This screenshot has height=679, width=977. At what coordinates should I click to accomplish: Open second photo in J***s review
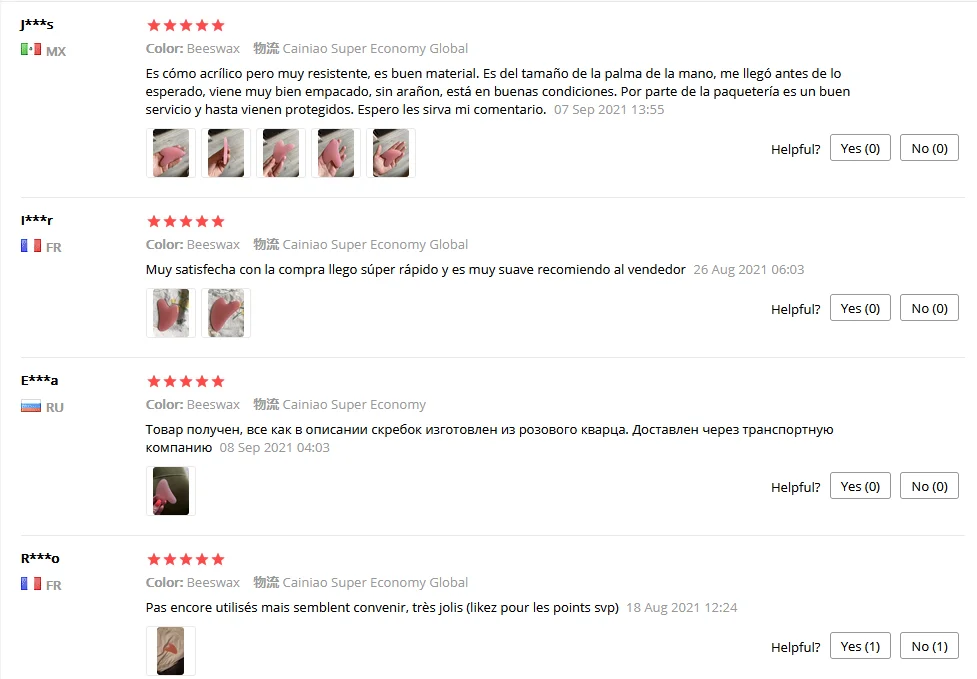point(226,153)
